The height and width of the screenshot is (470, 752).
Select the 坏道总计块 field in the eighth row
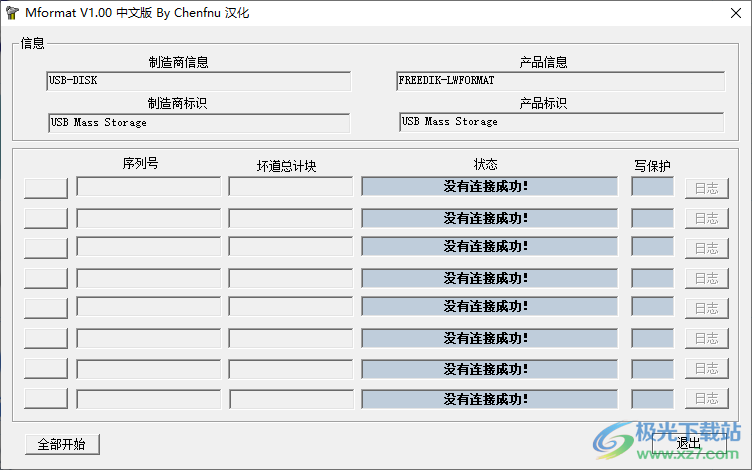[292, 399]
